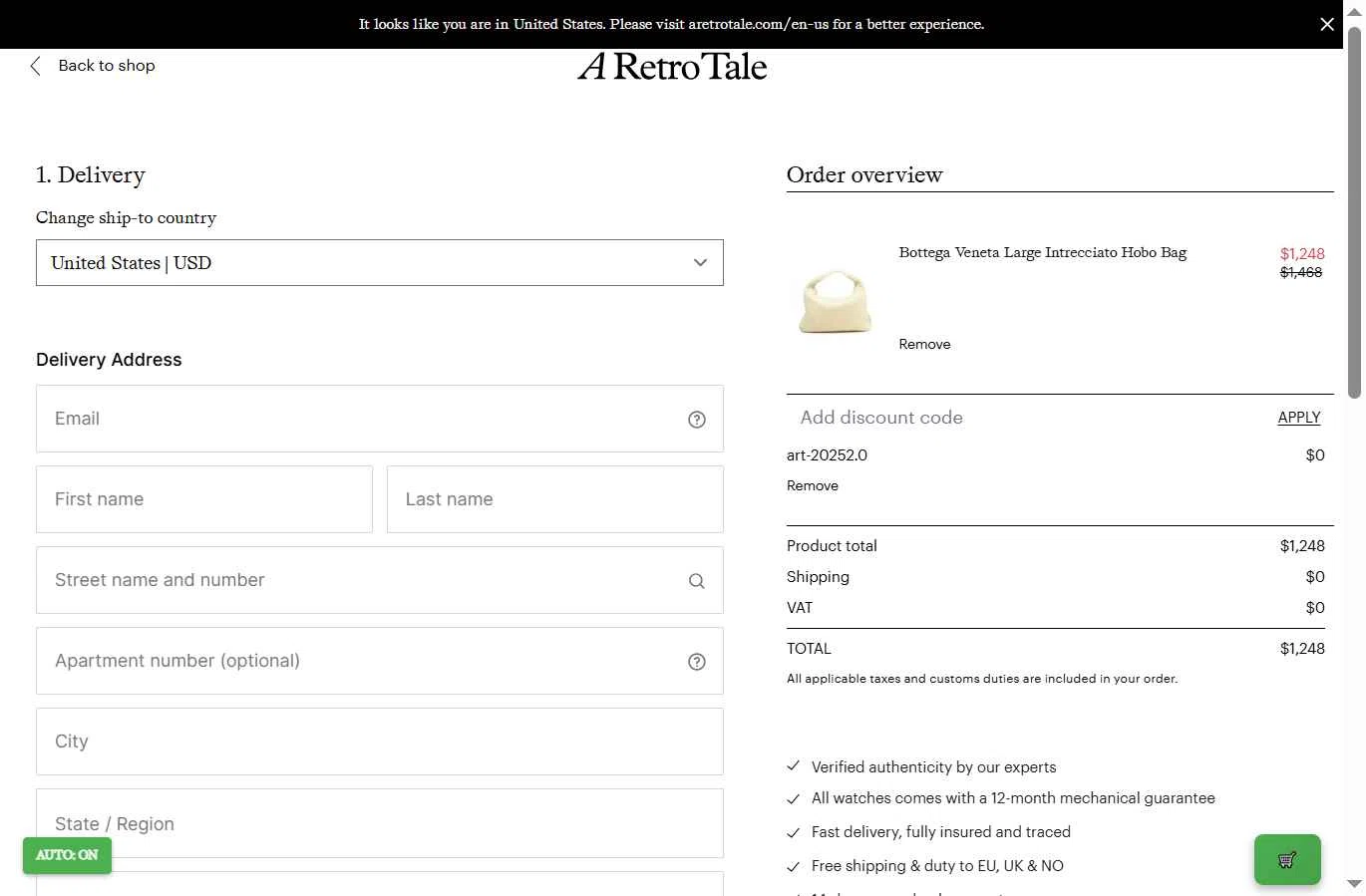
Task: Click 'Free shipping & duty to EU, UK & NO'
Action: click(x=937, y=866)
